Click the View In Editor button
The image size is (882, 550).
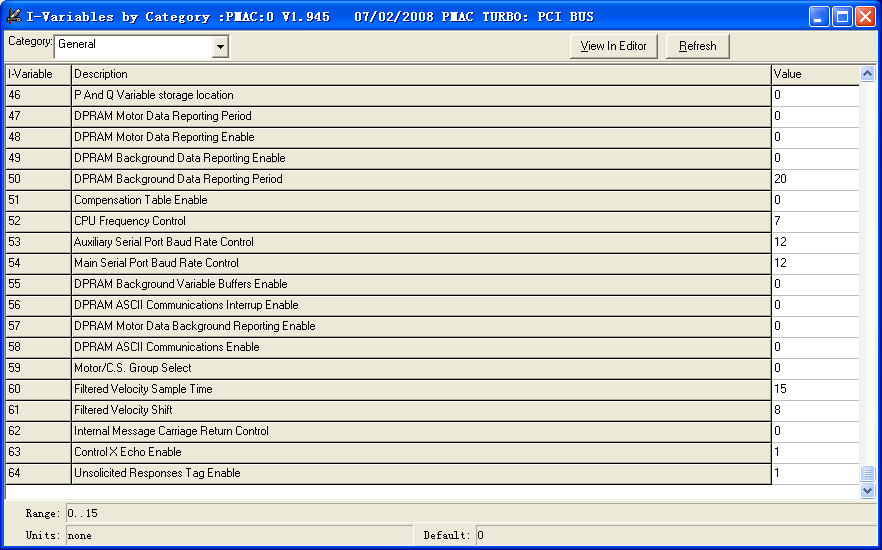[x=614, y=46]
